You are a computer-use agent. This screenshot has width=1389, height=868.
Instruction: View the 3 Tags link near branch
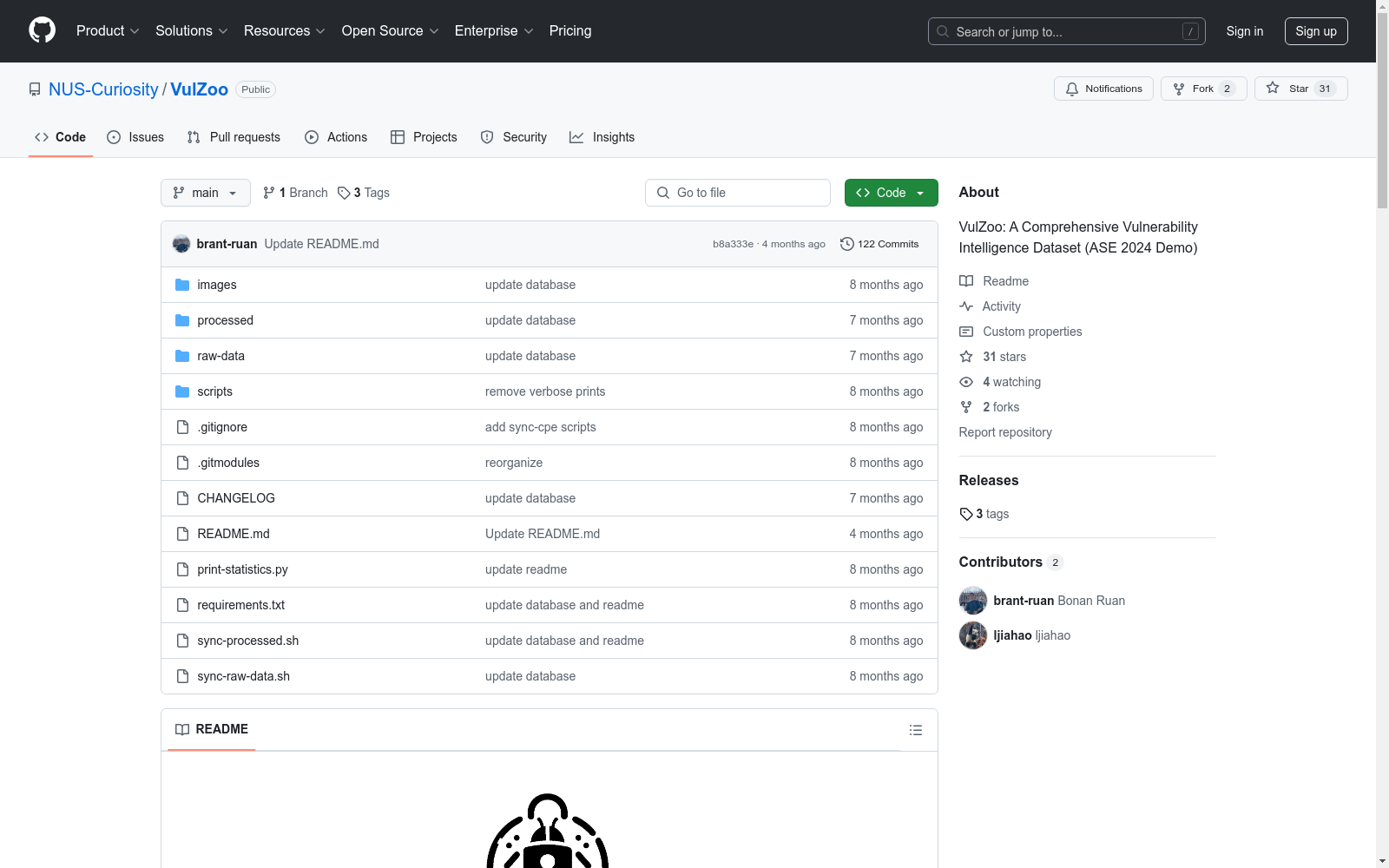point(364,193)
